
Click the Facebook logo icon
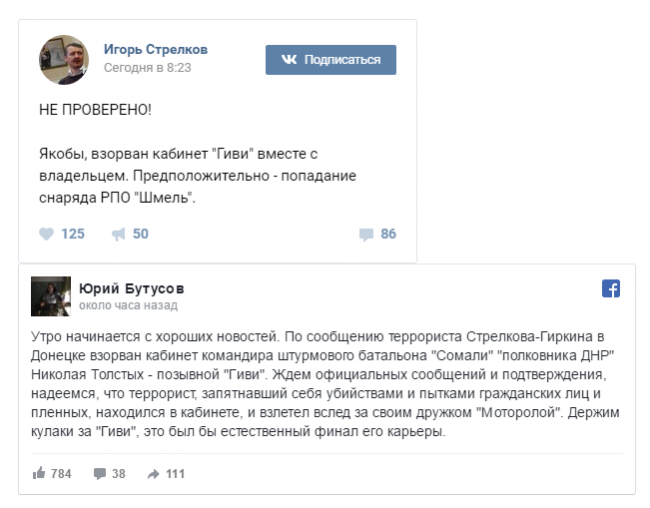pyautogui.click(x=611, y=289)
